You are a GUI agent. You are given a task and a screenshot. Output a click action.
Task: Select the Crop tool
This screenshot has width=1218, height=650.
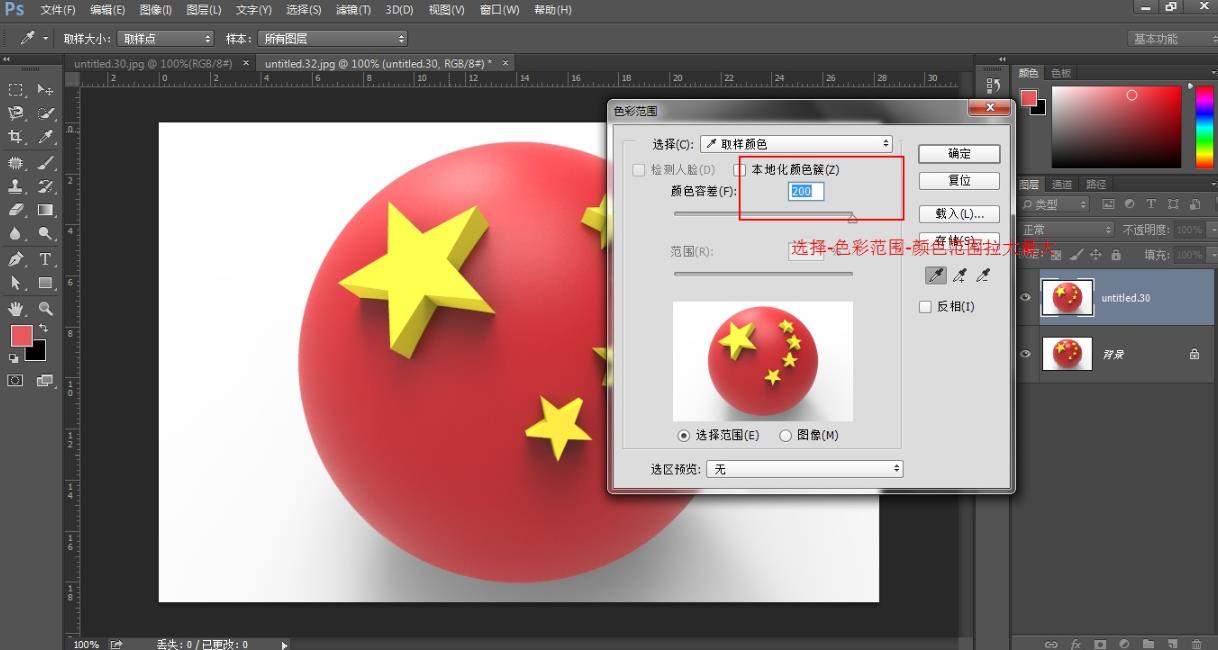pyautogui.click(x=15, y=134)
